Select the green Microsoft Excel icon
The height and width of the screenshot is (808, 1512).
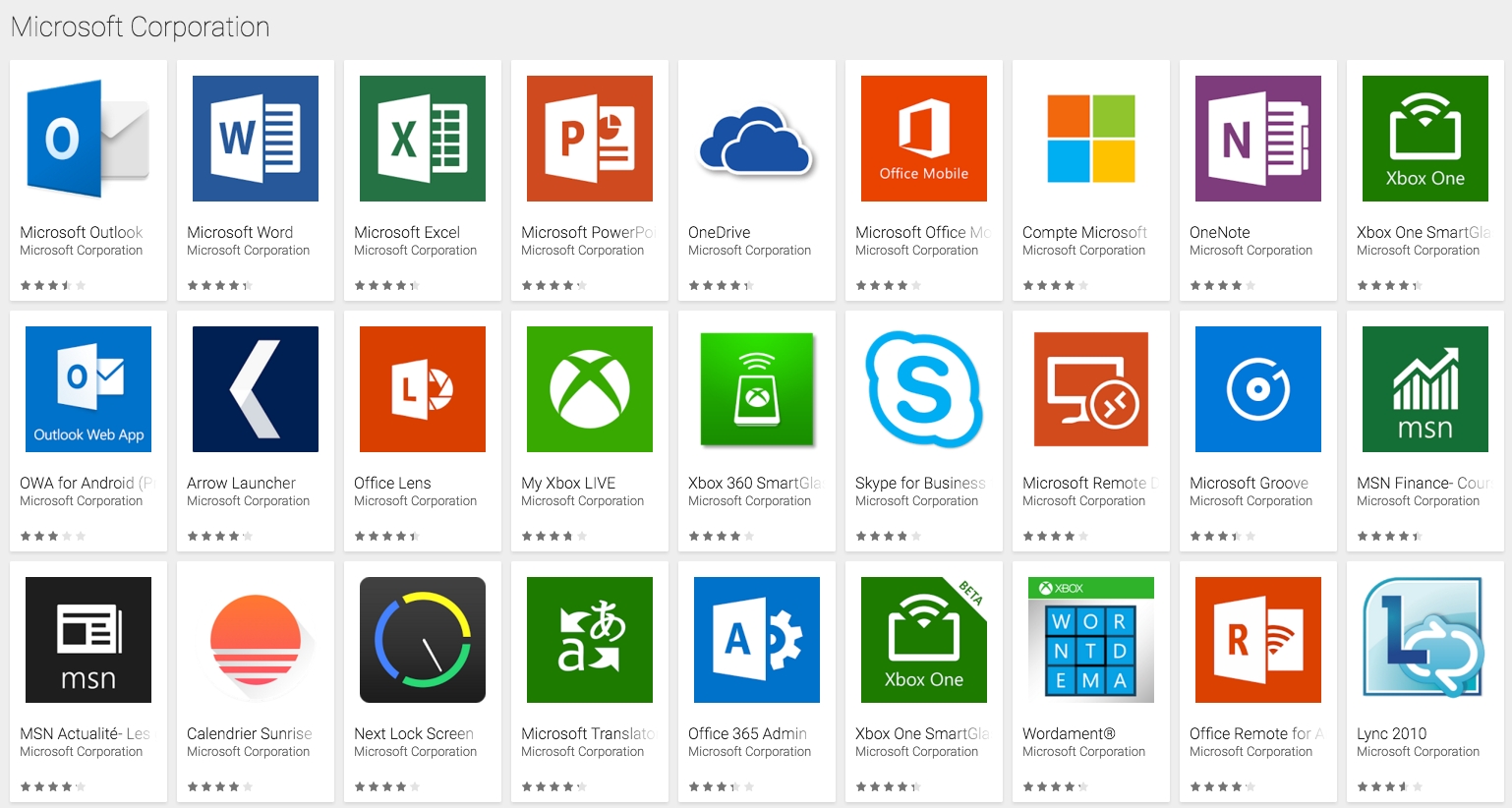pos(423,139)
